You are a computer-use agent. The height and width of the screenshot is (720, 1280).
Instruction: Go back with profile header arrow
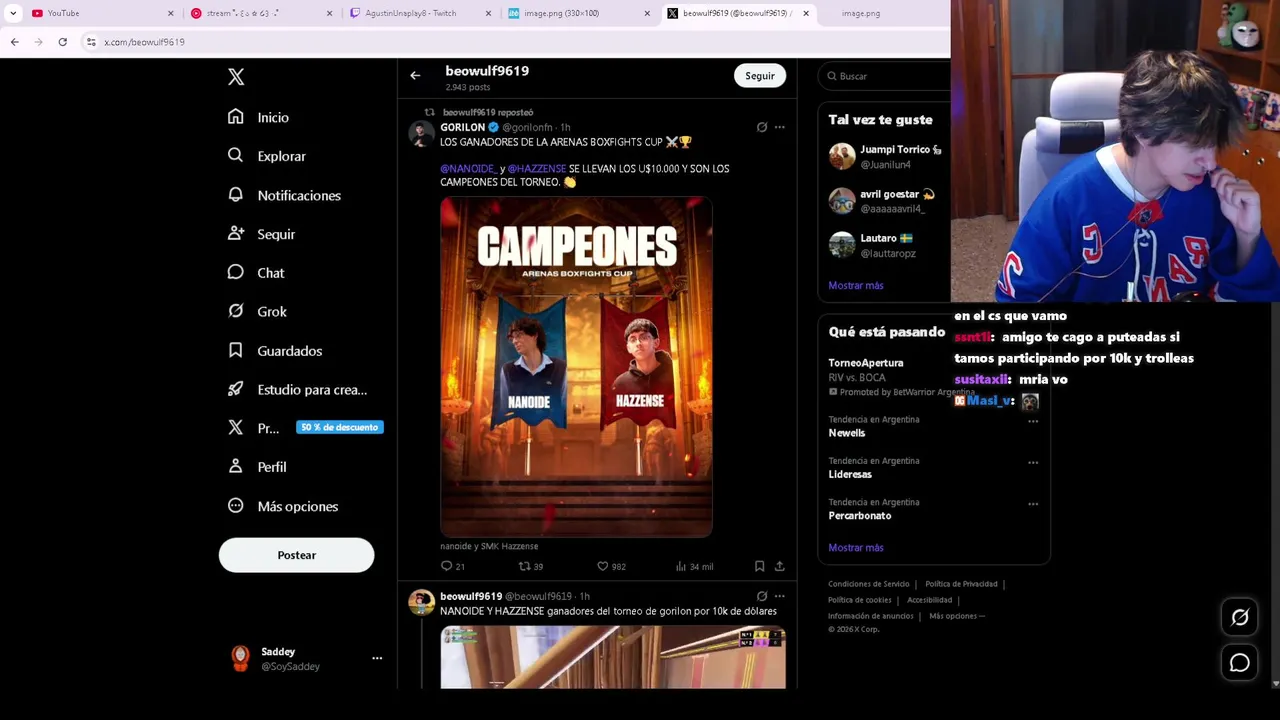[415, 75]
